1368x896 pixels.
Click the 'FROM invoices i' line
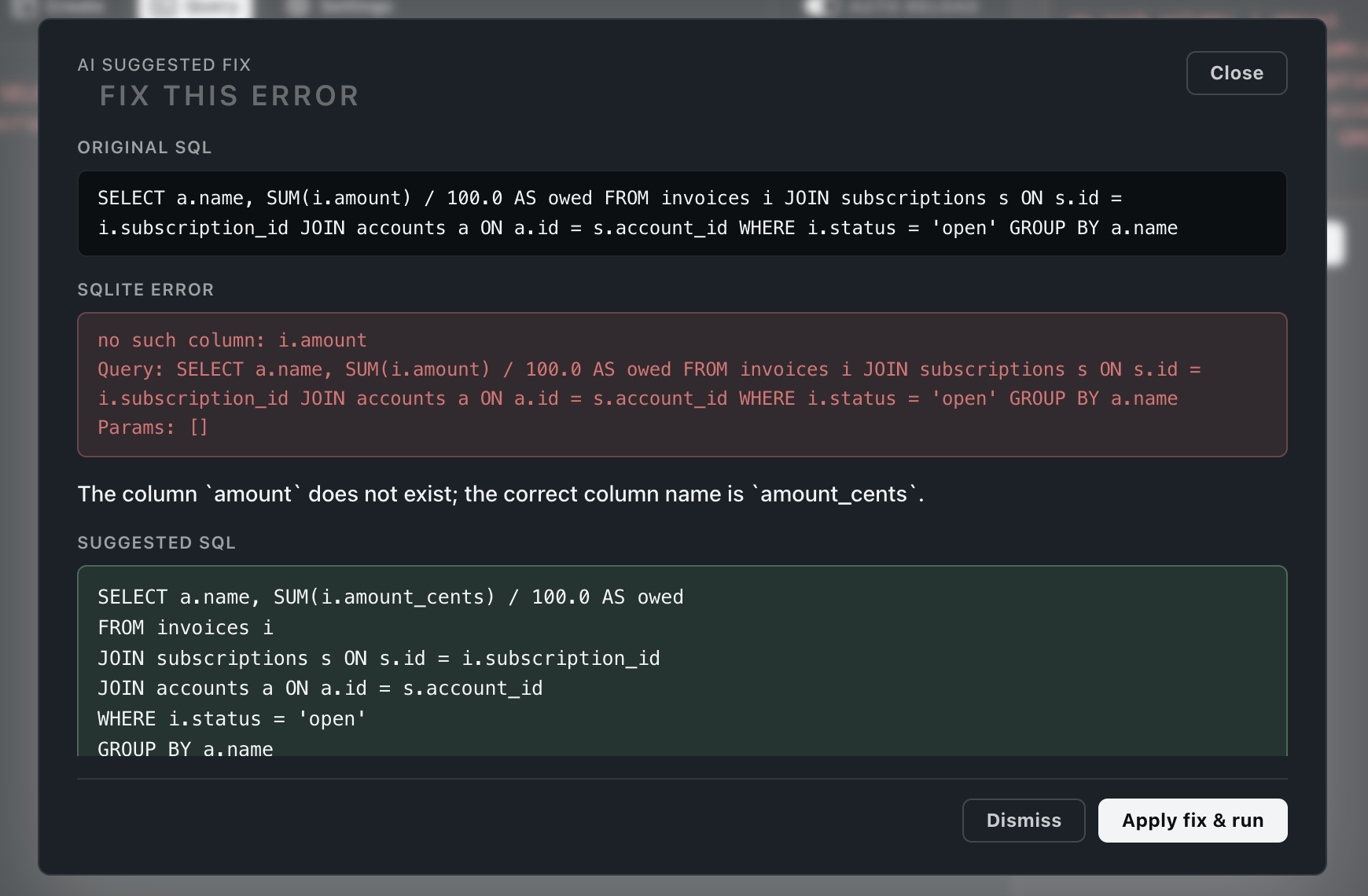[186, 628]
